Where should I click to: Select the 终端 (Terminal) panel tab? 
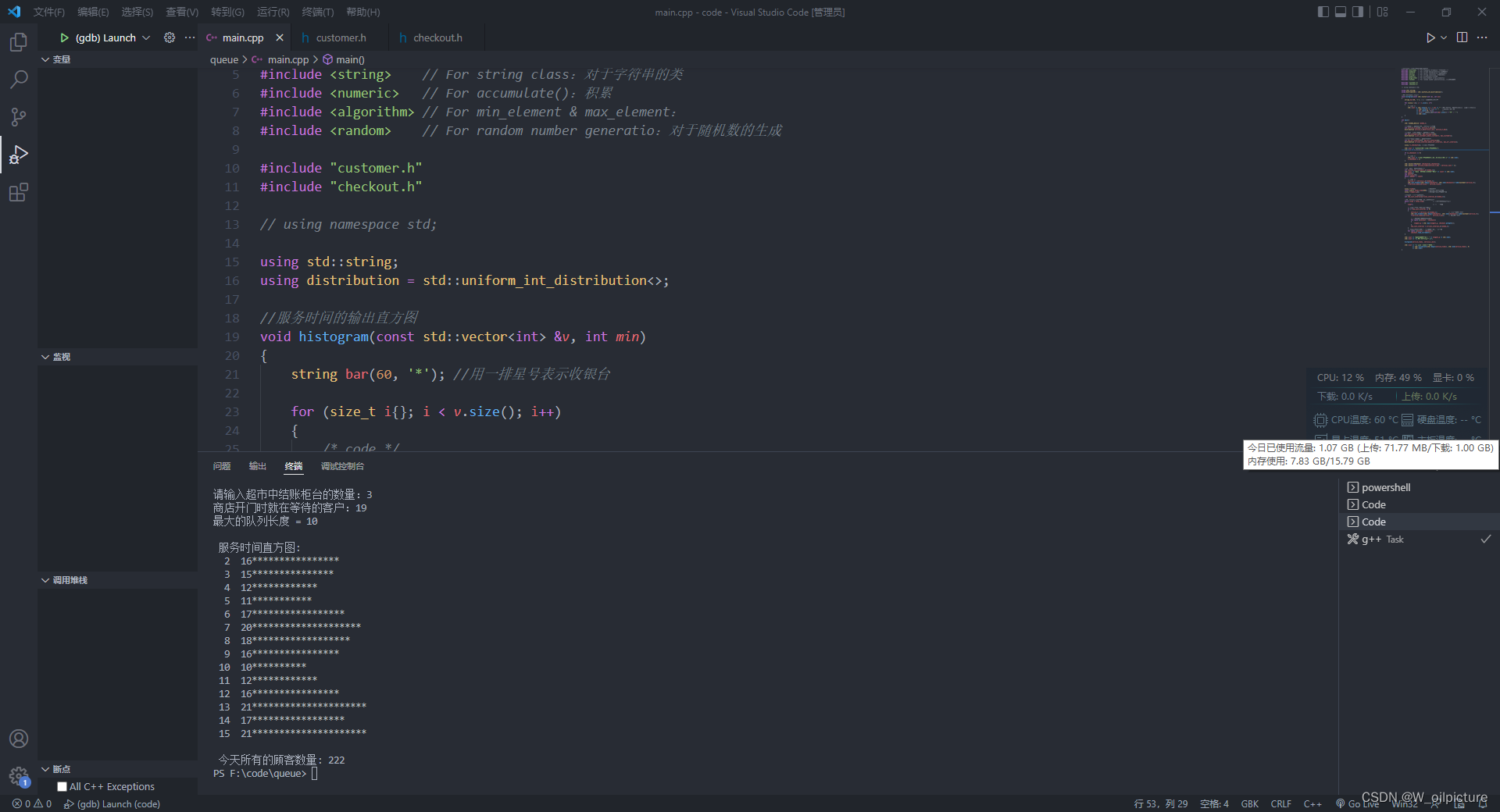(x=294, y=466)
